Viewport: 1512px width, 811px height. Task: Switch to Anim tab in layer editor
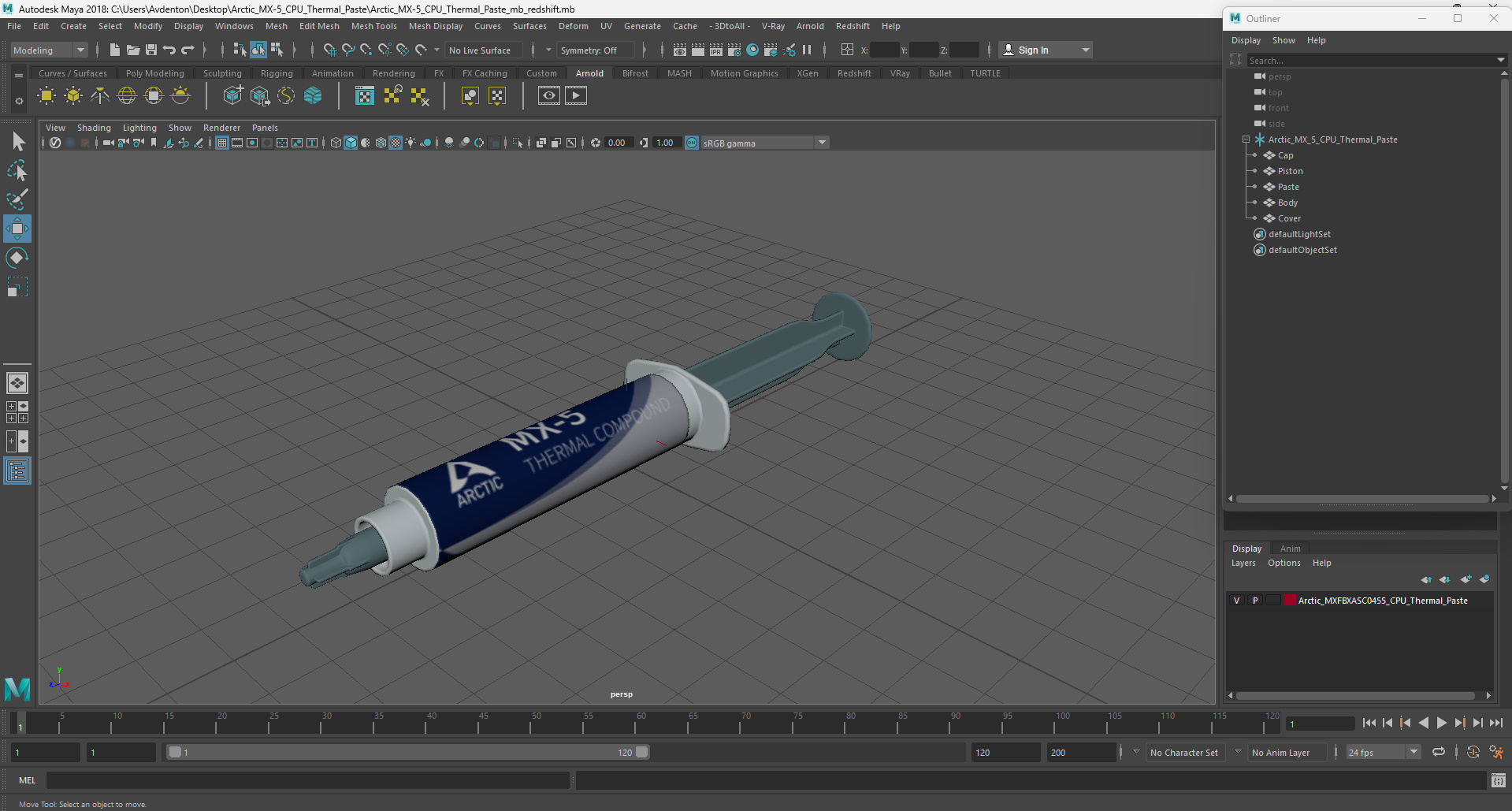click(x=1290, y=549)
